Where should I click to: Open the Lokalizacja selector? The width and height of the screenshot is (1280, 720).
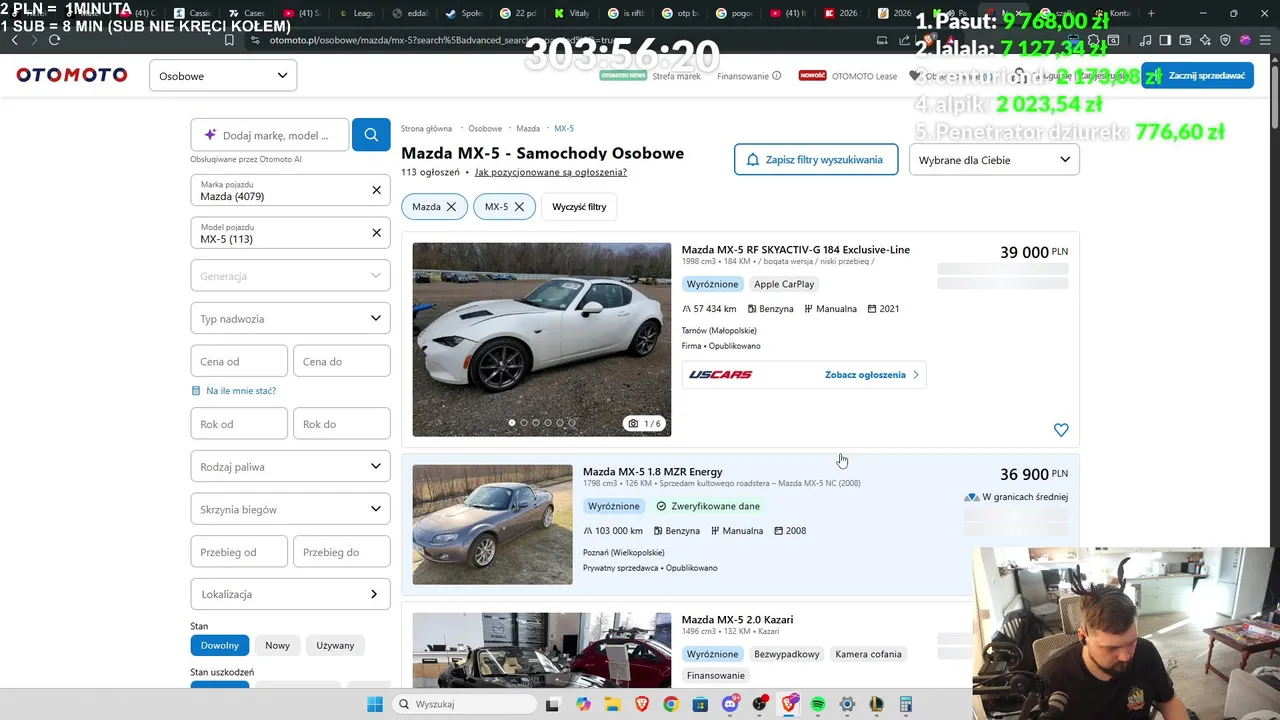290,594
